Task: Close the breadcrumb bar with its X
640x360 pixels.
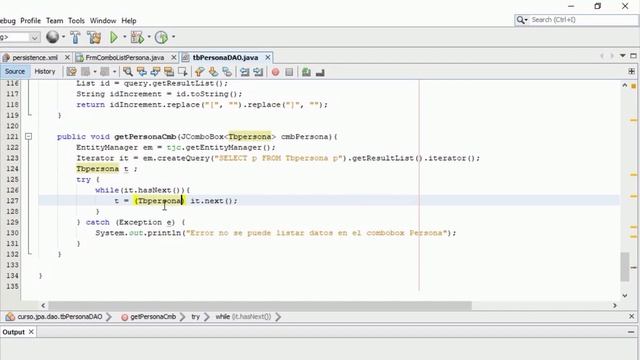Action: (x=631, y=316)
